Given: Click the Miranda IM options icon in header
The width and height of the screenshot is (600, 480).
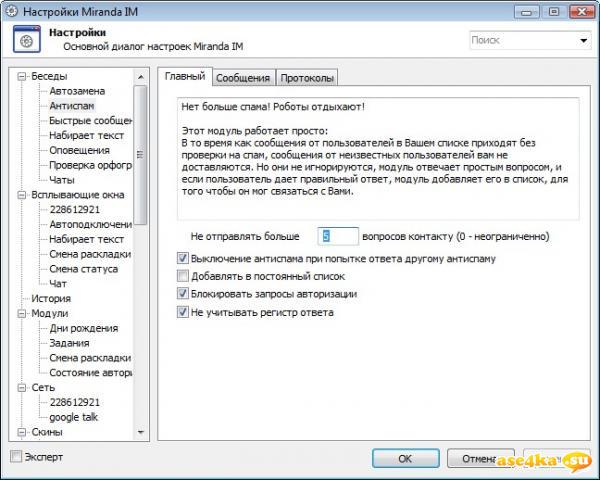Looking at the screenshot, I should point(26,39).
